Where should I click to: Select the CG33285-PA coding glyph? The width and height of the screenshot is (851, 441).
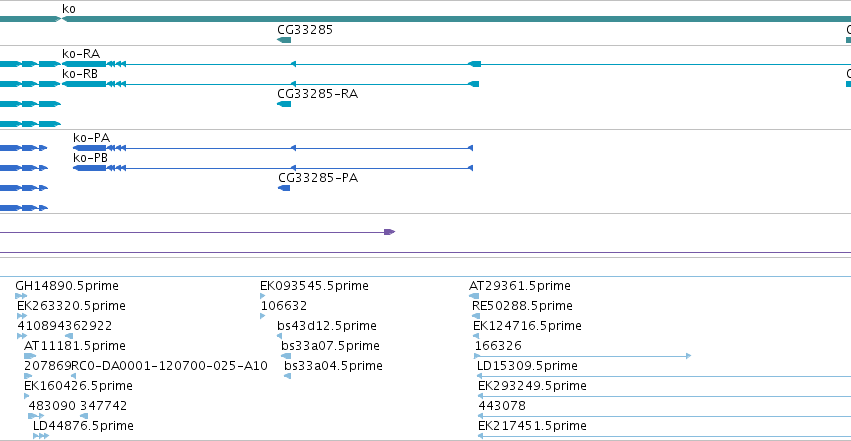(x=284, y=188)
